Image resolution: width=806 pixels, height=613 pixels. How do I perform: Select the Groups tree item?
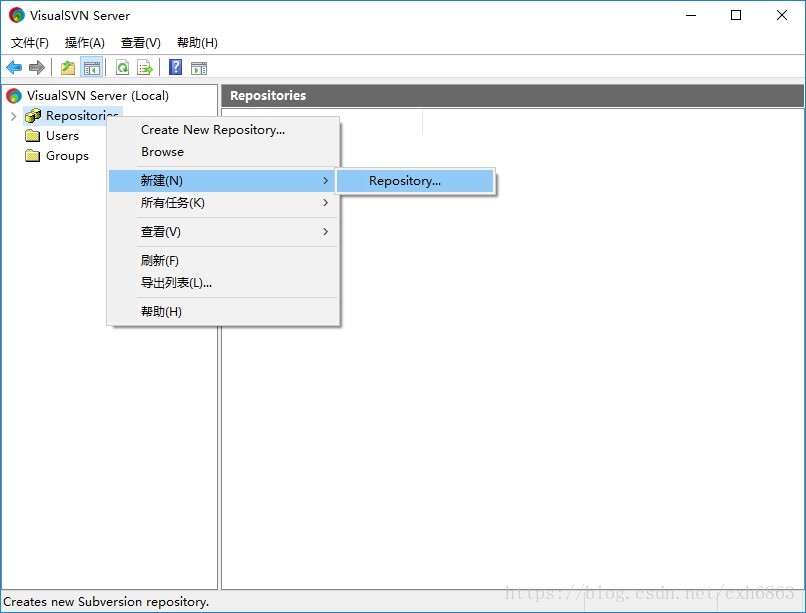point(67,156)
